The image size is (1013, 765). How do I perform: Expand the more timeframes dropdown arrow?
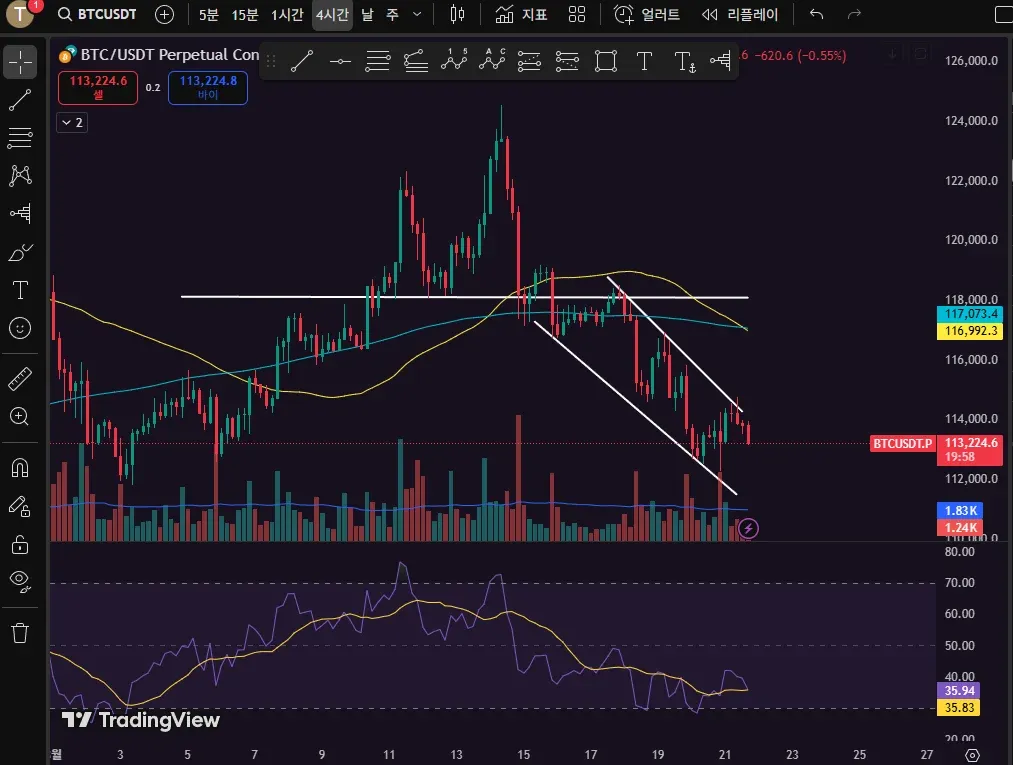click(x=417, y=14)
